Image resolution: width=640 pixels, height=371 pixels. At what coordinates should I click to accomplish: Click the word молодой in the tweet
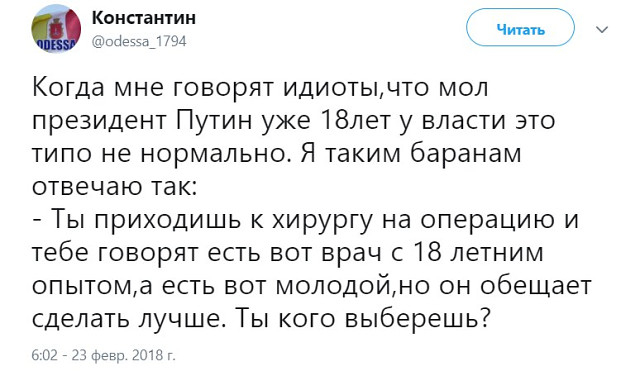334,286
